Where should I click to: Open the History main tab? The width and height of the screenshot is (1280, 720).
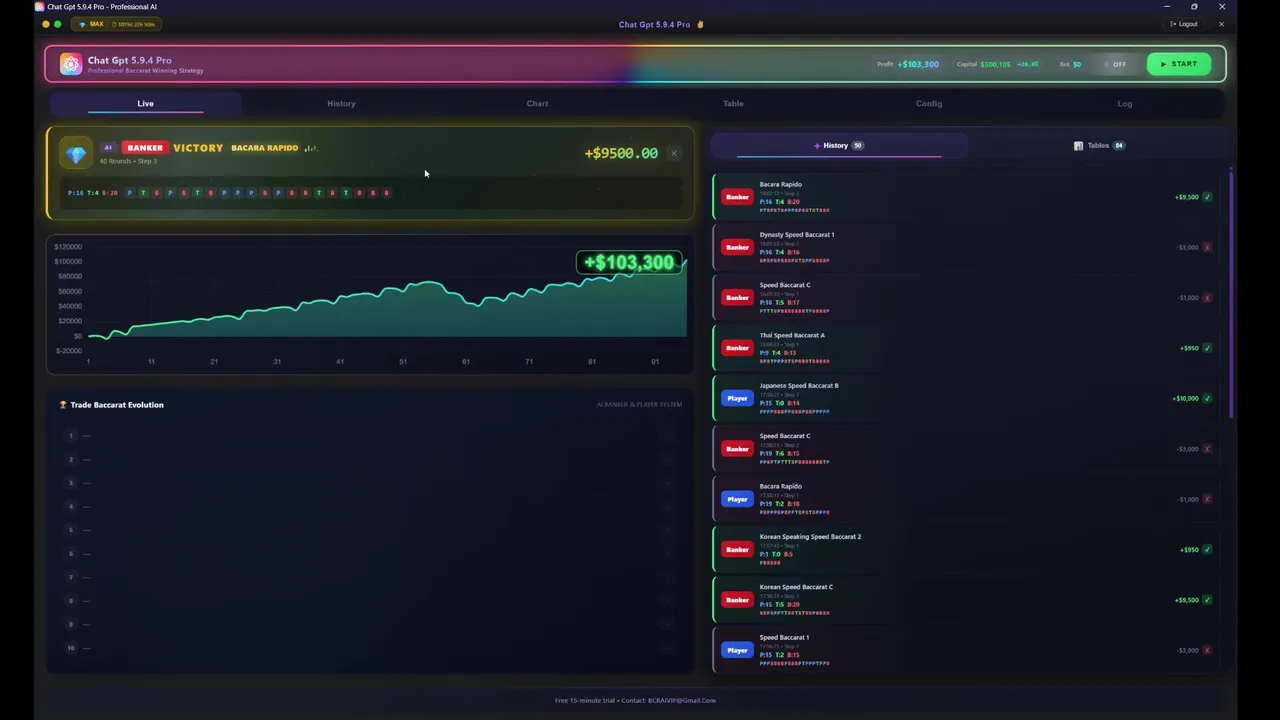pyautogui.click(x=341, y=104)
